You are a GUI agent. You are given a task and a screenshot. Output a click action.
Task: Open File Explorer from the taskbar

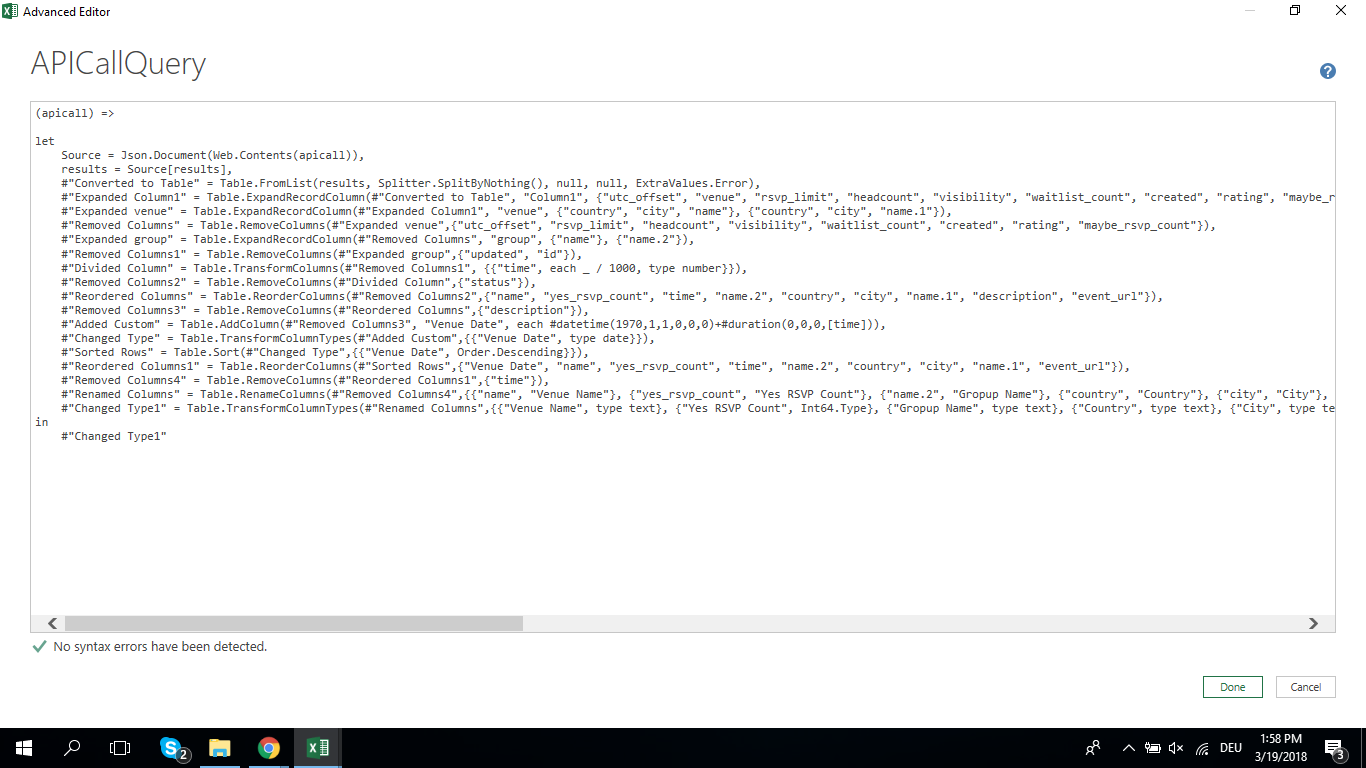tap(220, 747)
